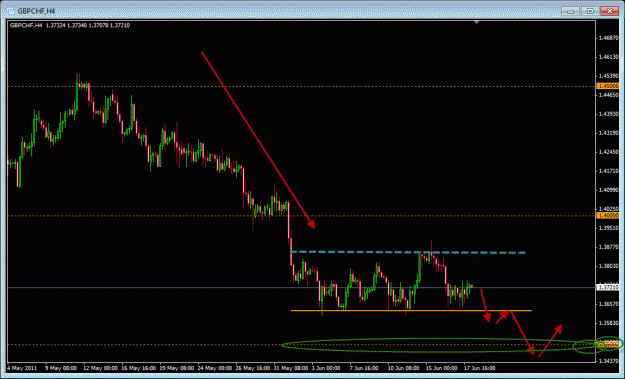Select the dashed blue resistance line
This screenshot has width=625, height=379.
click(408, 252)
